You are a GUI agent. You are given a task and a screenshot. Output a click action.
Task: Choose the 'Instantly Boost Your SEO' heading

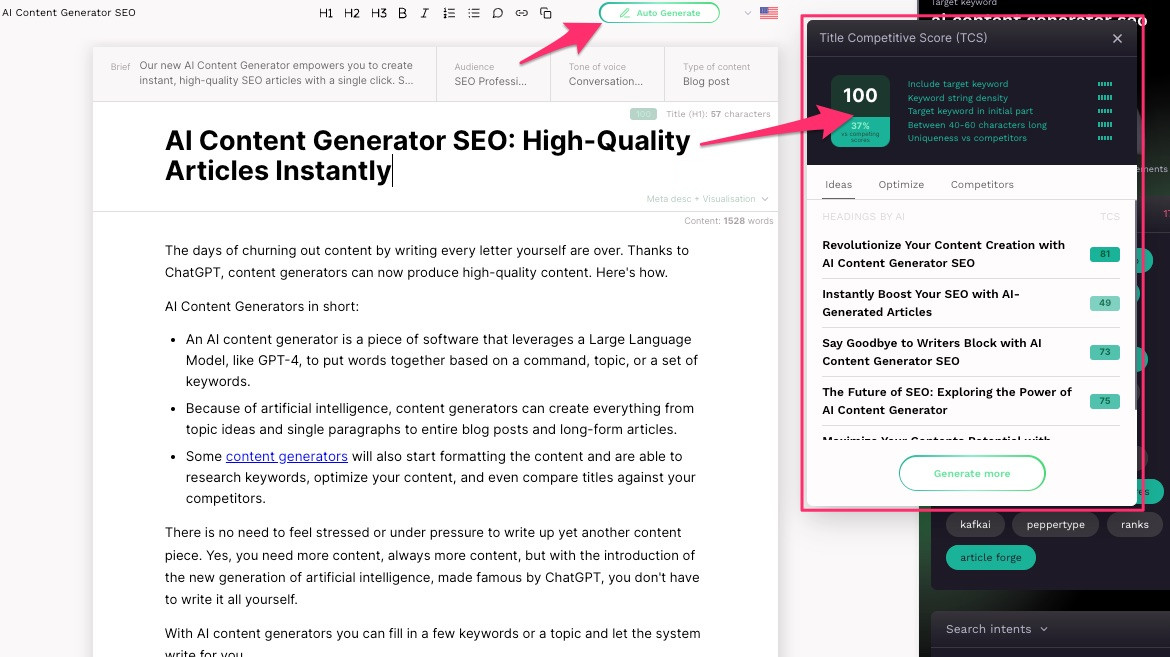tap(921, 303)
